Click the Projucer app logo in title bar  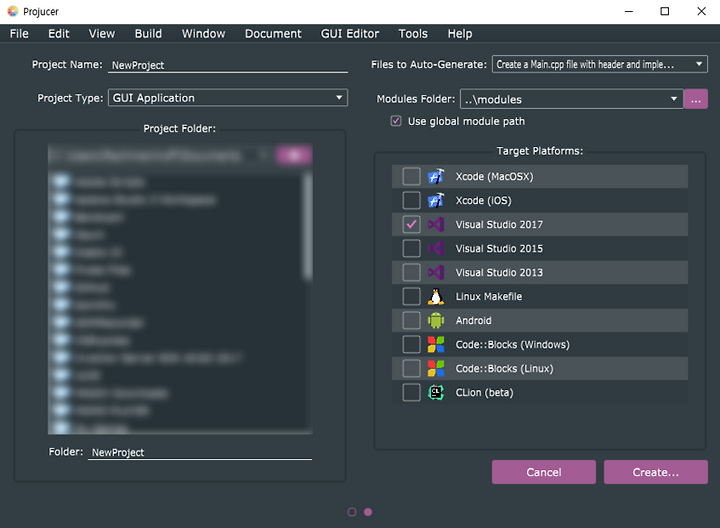click(13, 11)
